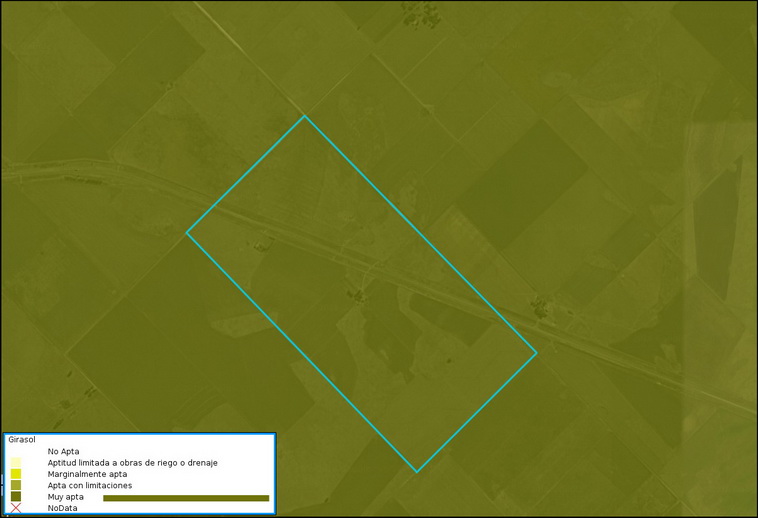This screenshot has height=518, width=758.
Task: Pick the Marginalmente apta yellow swatch
Action: click(16, 474)
